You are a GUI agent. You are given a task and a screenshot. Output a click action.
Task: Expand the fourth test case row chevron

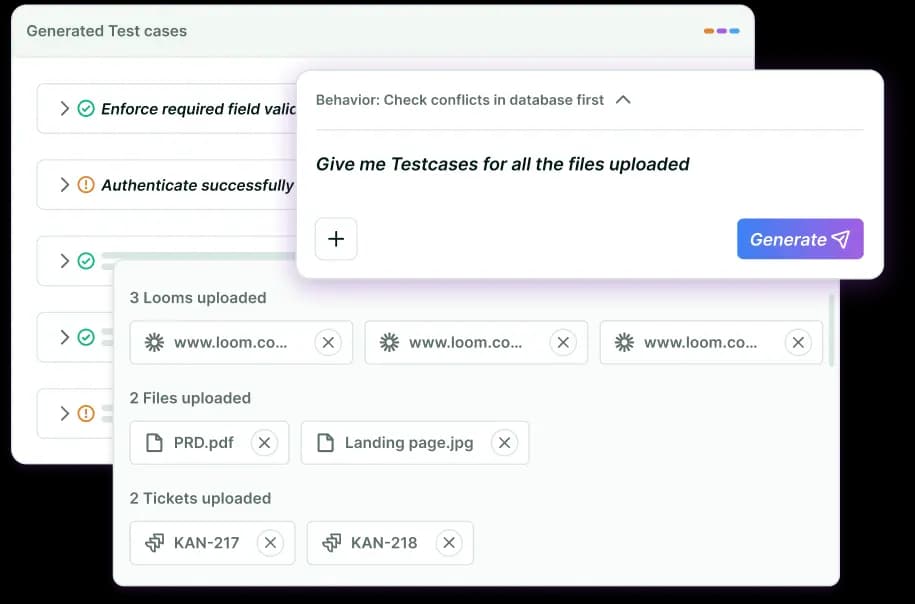[64, 337]
